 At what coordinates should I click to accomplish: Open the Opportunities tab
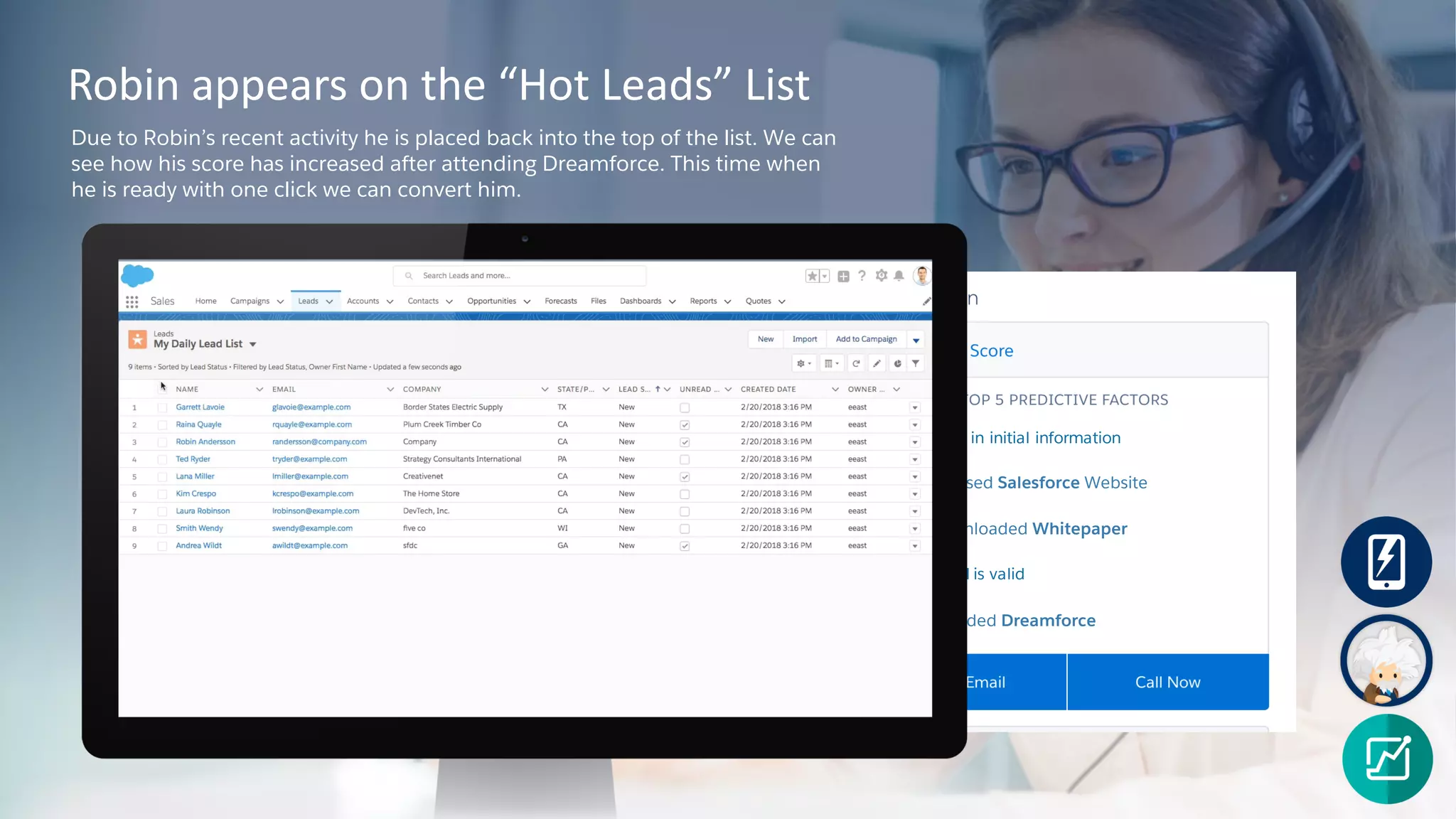click(x=491, y=301)
